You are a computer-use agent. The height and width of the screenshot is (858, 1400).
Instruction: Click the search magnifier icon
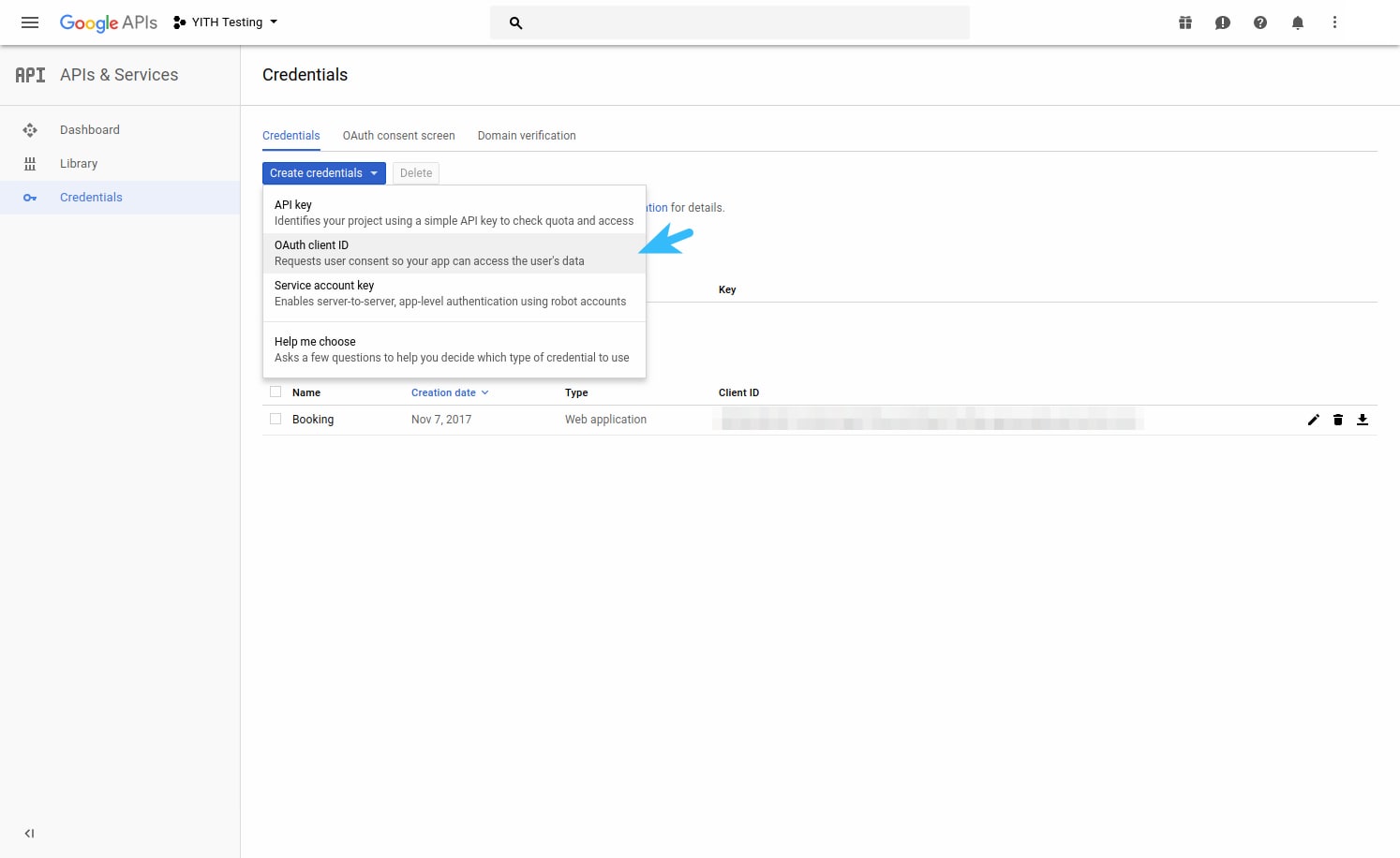point(515,22)
